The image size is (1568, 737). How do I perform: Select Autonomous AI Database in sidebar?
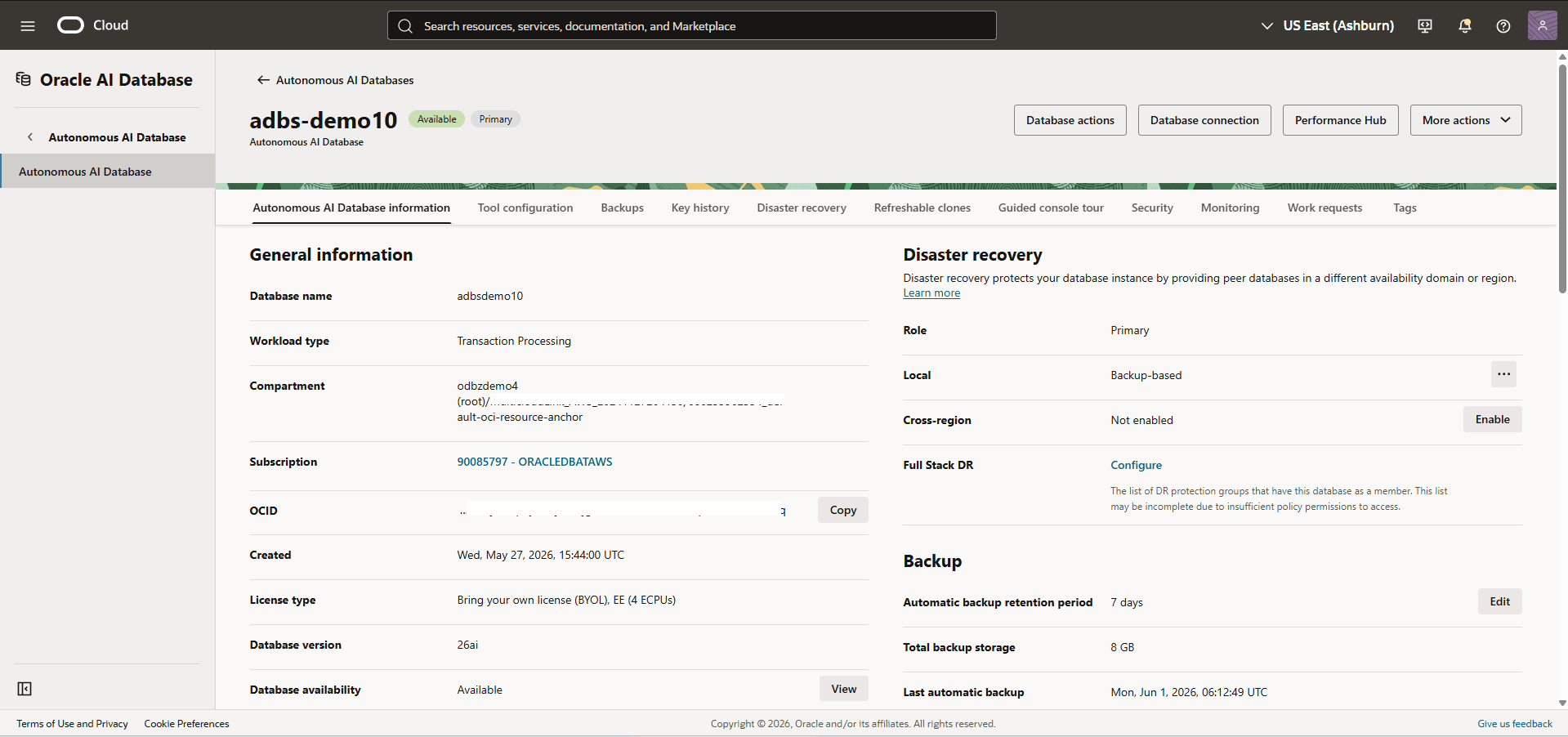pyautogui.click(x=107, y=172)
